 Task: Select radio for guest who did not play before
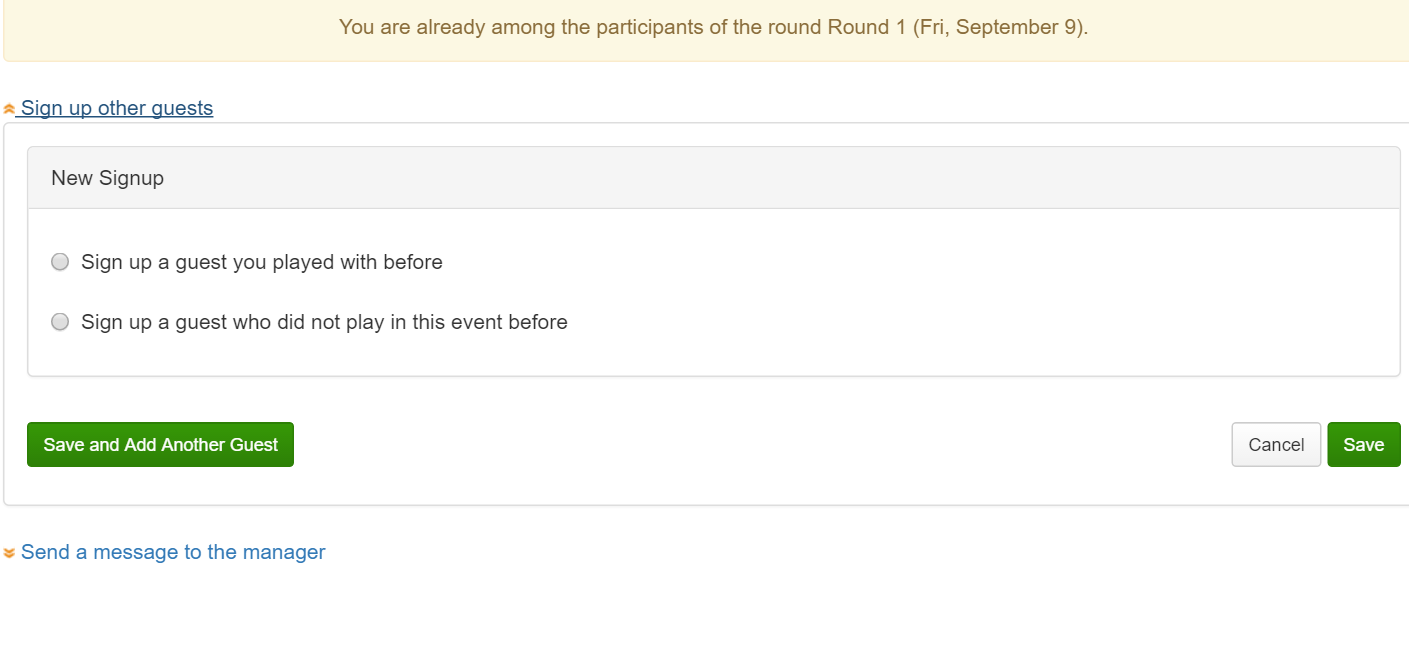click(60, 322)
